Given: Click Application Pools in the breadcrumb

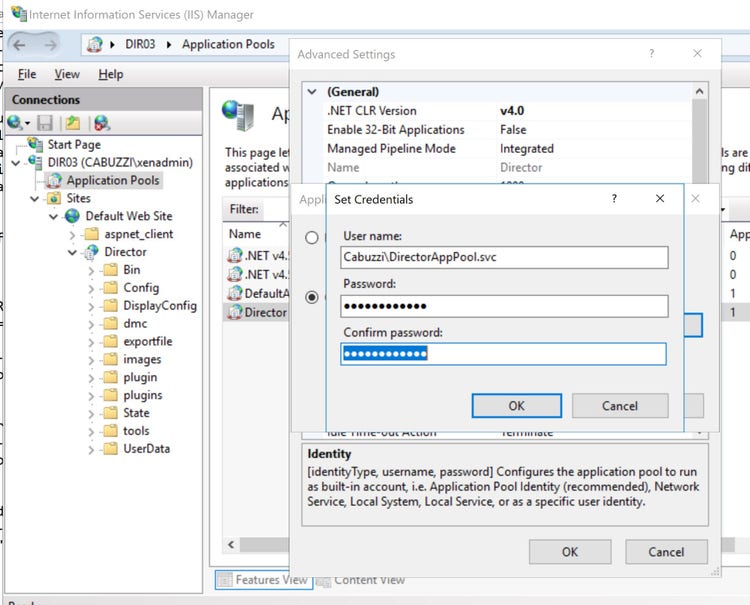Looking at the screenshot, I should click(228, 44).
